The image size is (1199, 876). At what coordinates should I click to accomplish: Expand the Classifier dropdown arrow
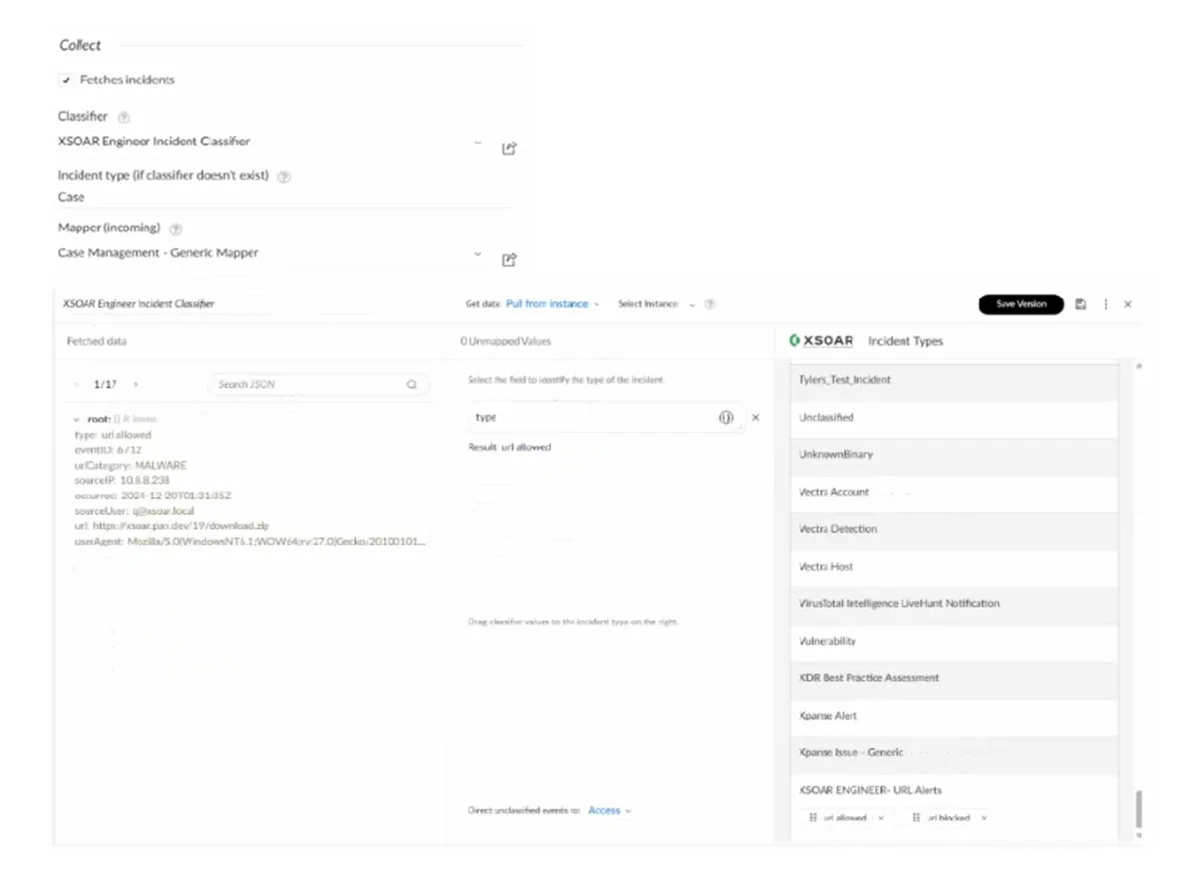pyautogui.click(x=477, y=142)
